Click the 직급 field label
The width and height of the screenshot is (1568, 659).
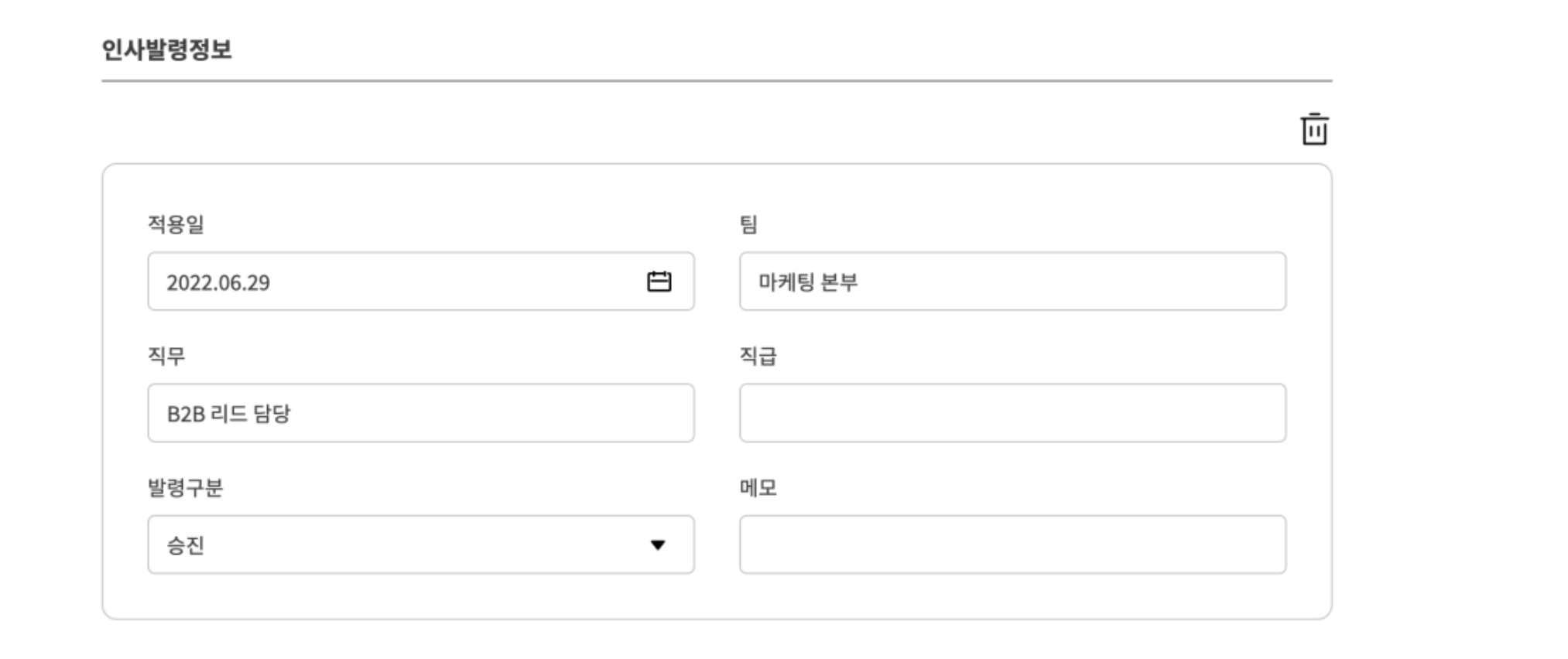[758, 356]
